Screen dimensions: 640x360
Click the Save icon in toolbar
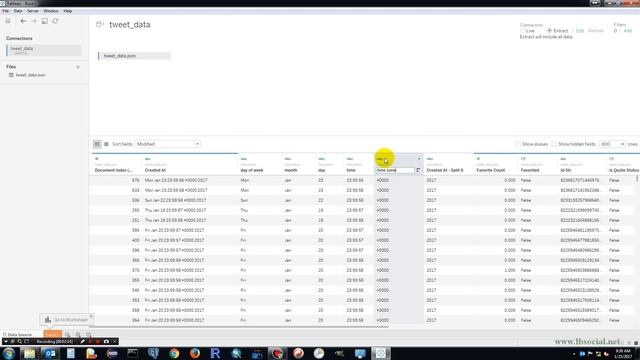click(x=44, y=21)
